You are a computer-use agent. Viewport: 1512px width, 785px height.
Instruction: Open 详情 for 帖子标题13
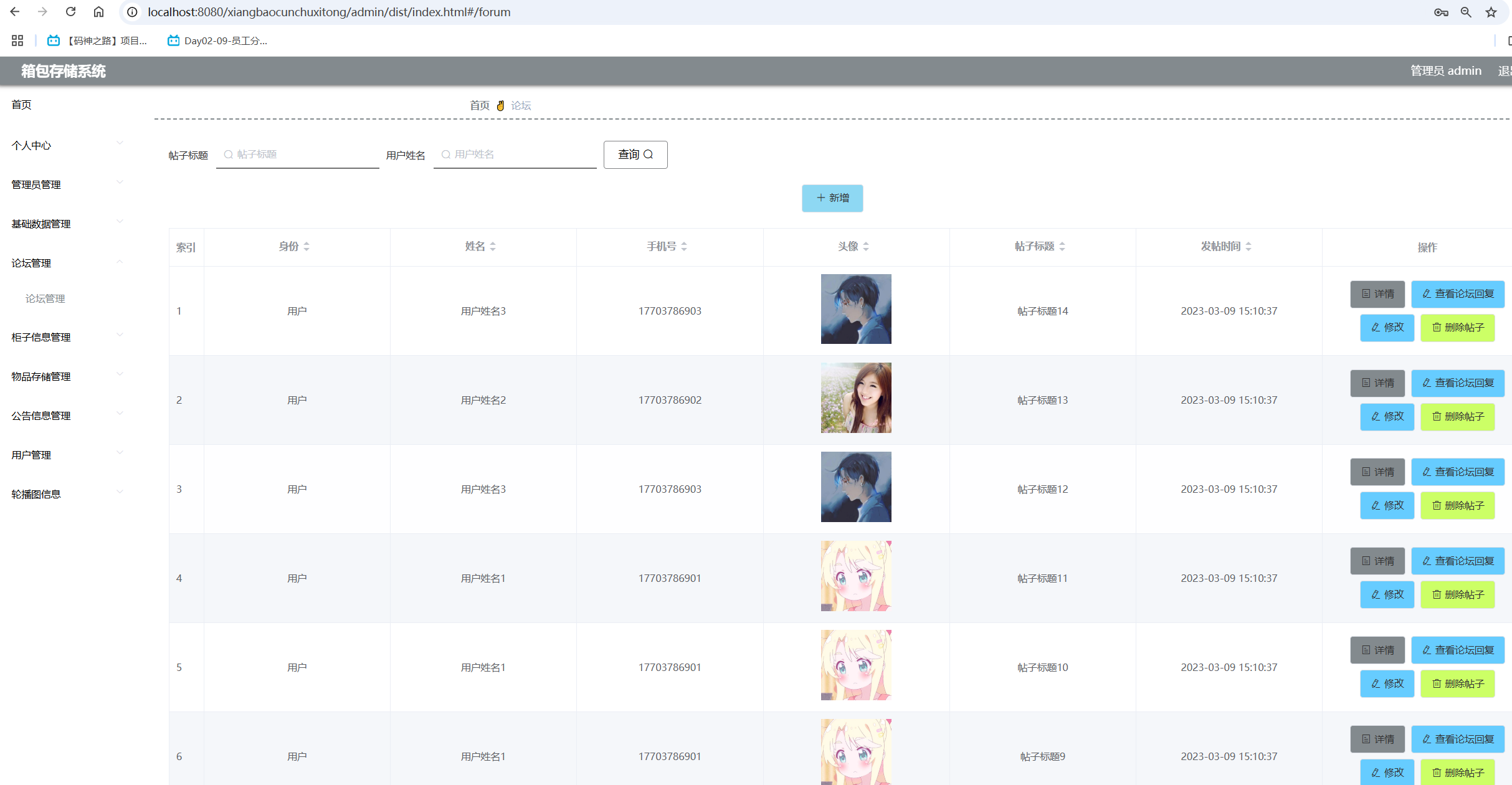1377,383
